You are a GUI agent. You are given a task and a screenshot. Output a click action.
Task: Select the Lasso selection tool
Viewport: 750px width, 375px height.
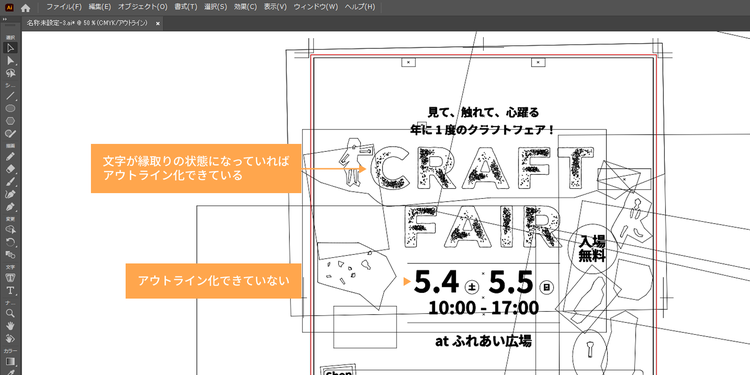click(10, 73)
